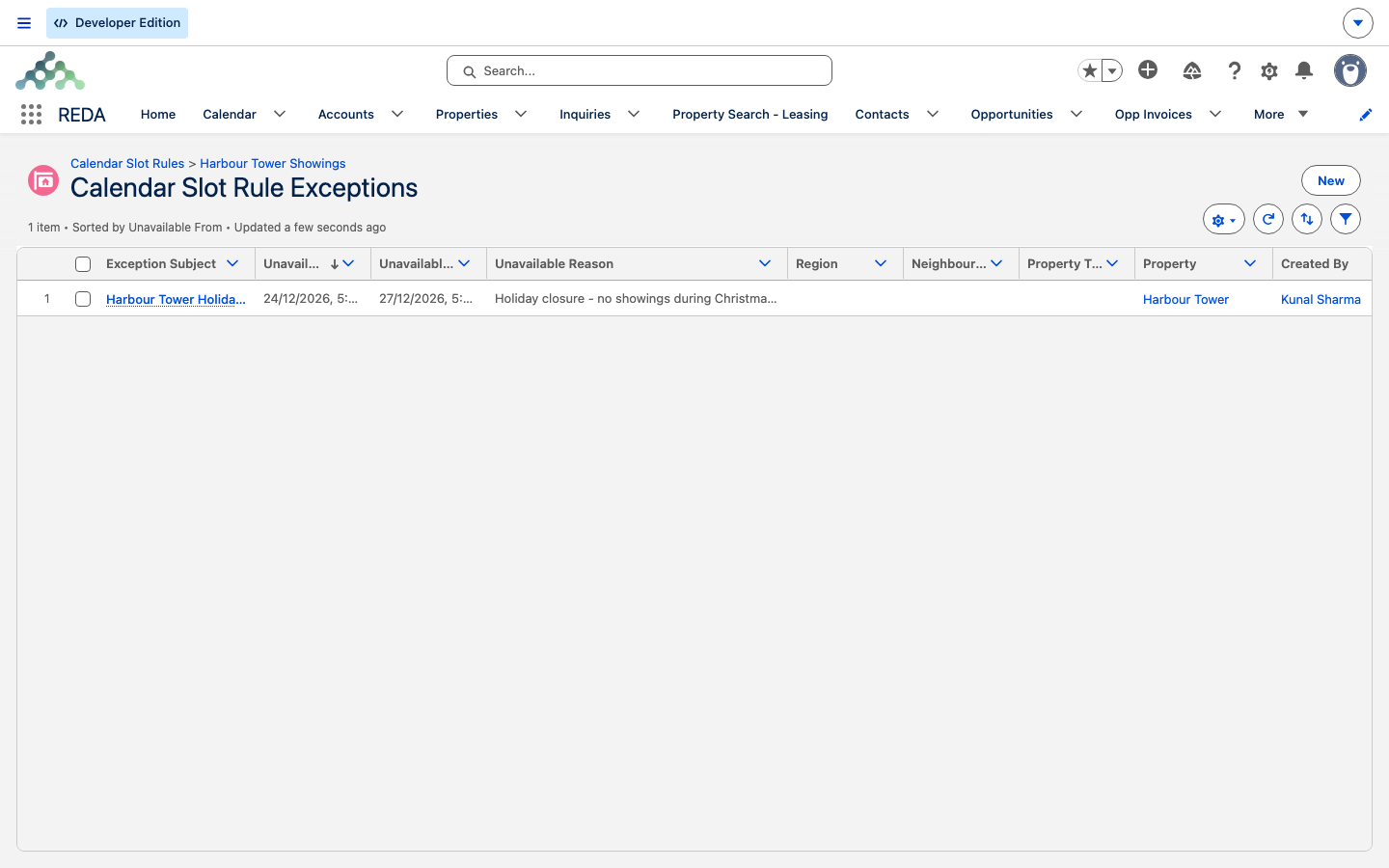This screenshot has width=1389, height=868.
Task: Open the favorites list dropdown arrow
Action: coord(1112,70)
